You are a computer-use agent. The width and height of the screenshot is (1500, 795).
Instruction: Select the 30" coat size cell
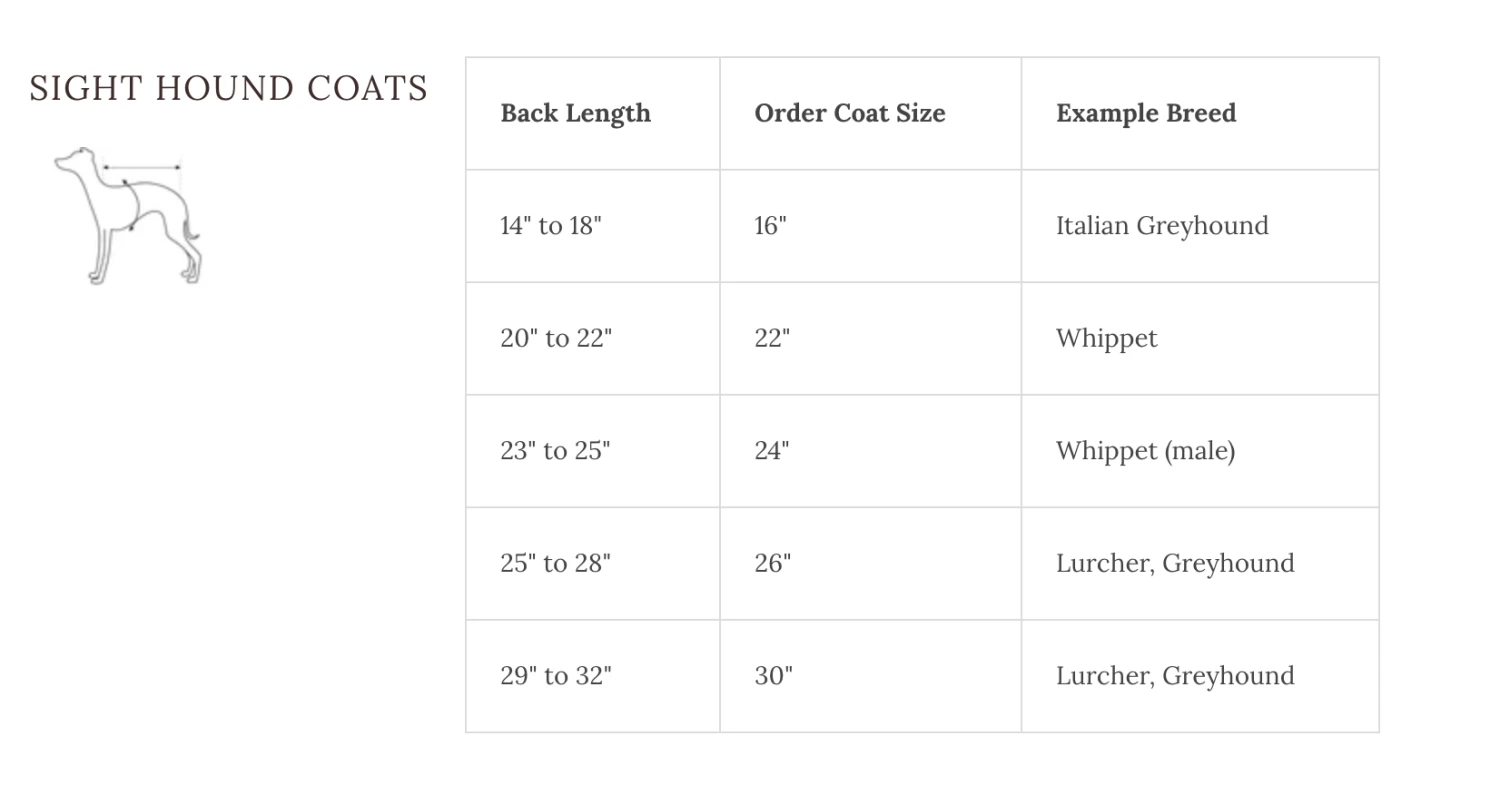coord(773,676)
